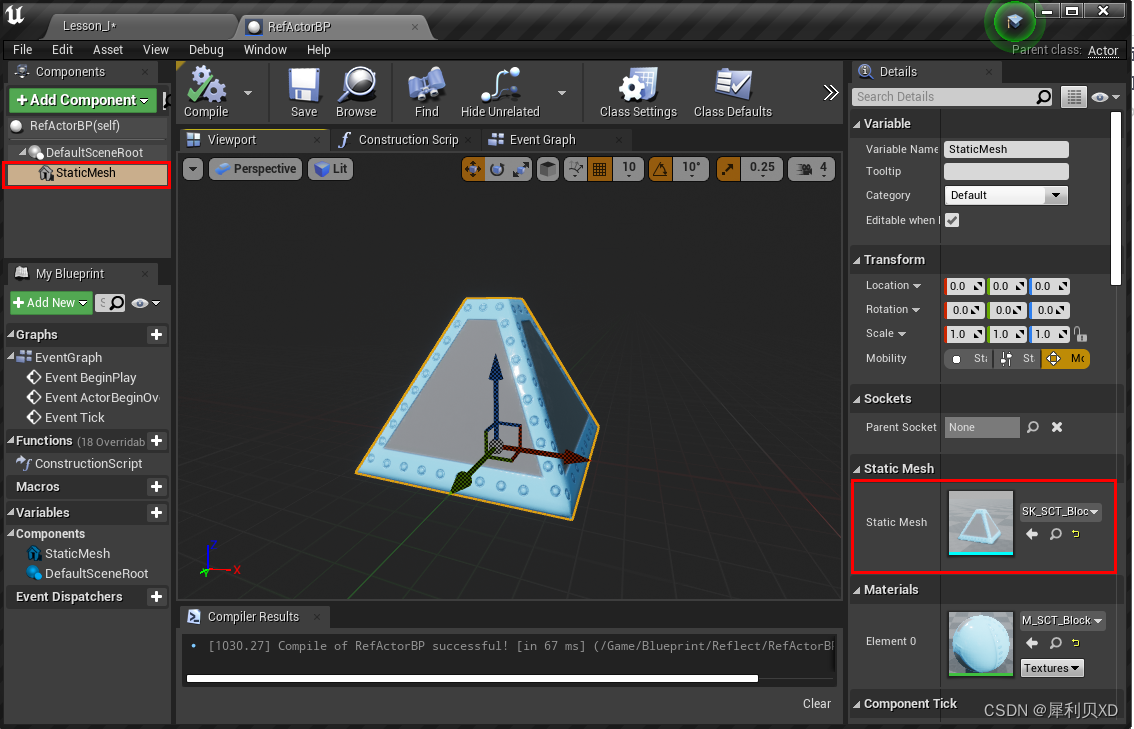
Task: Click Details panel vertical scrollbar
Action: [x=1116, y=197]
